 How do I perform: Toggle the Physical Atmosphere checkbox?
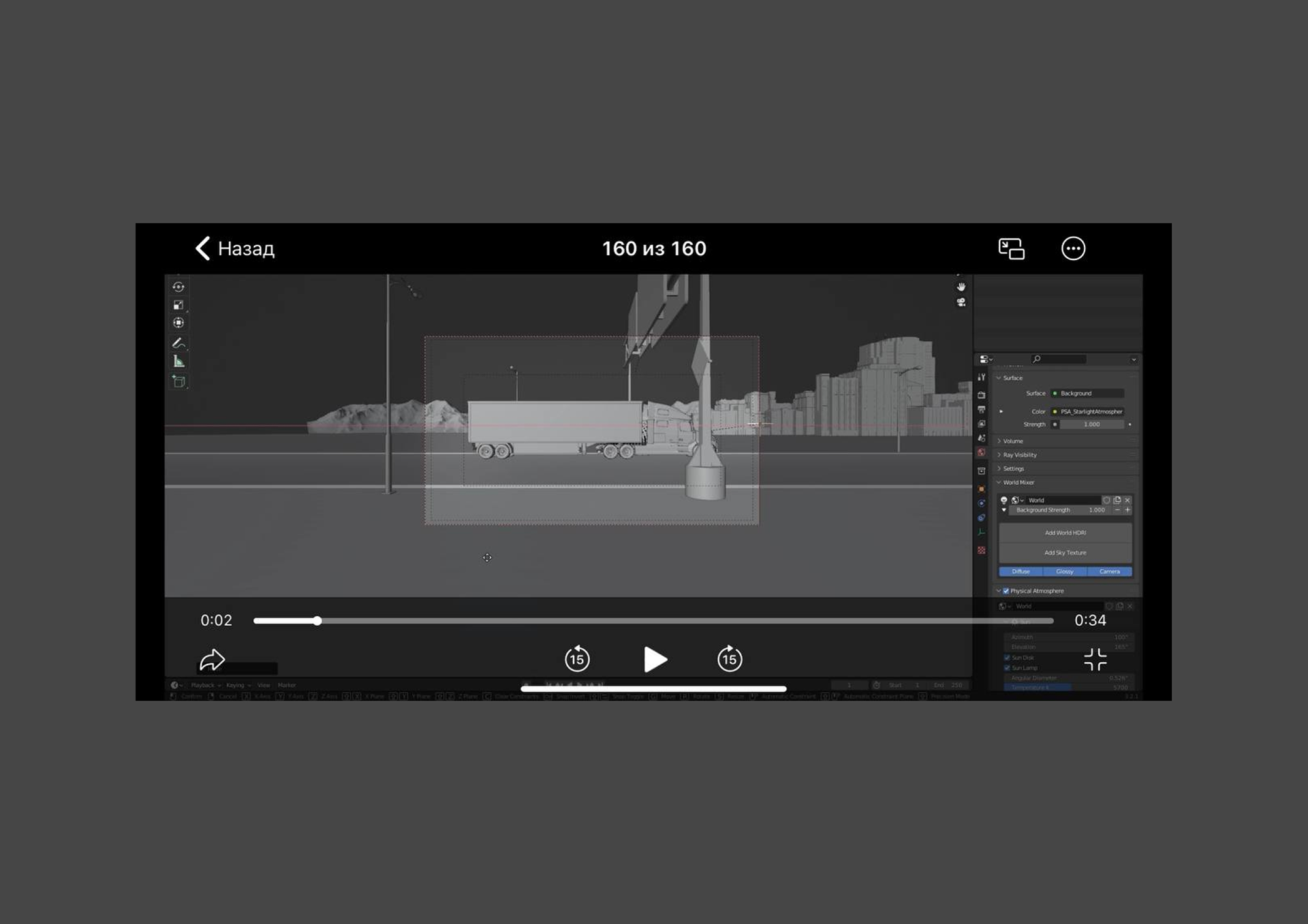click(1006, 591)
